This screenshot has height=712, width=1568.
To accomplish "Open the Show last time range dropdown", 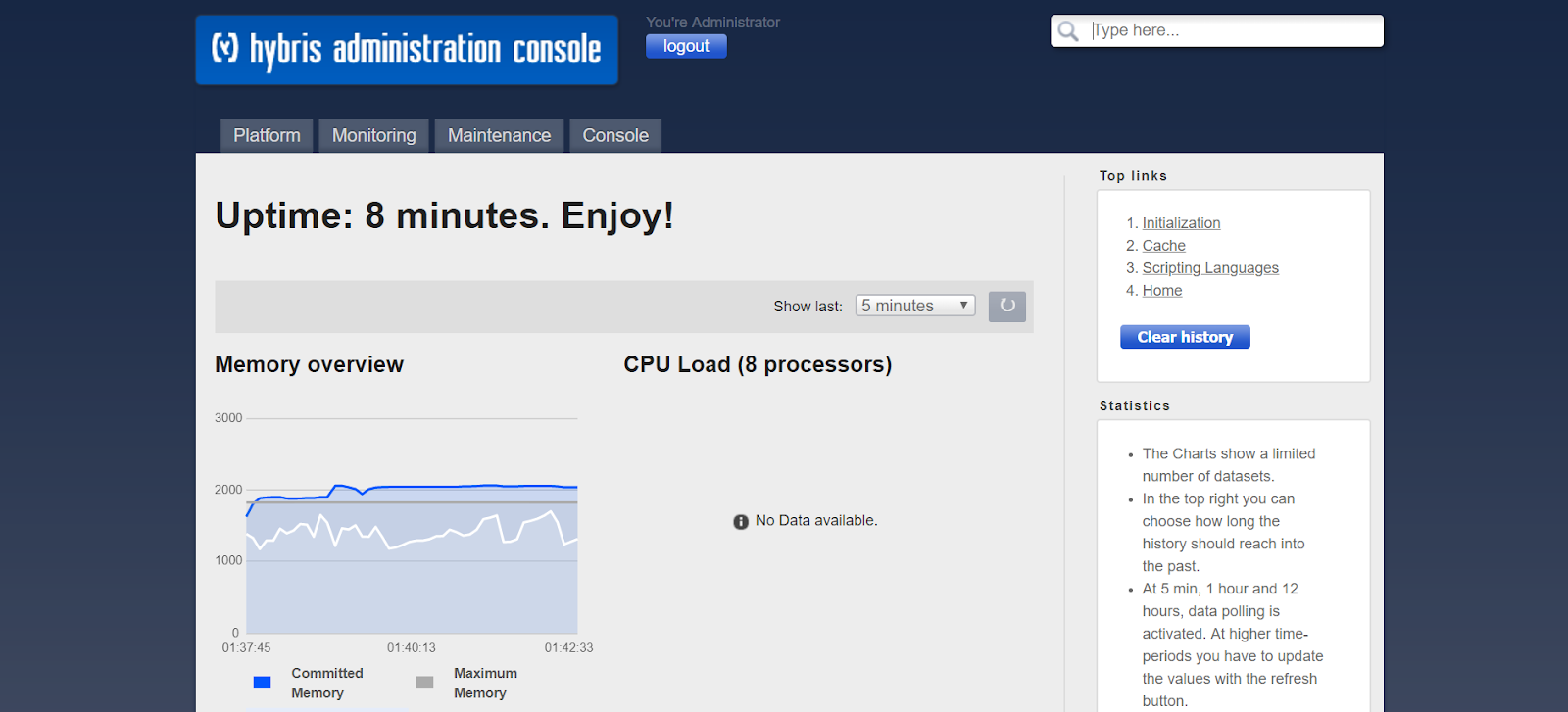I will coord(915,306).
